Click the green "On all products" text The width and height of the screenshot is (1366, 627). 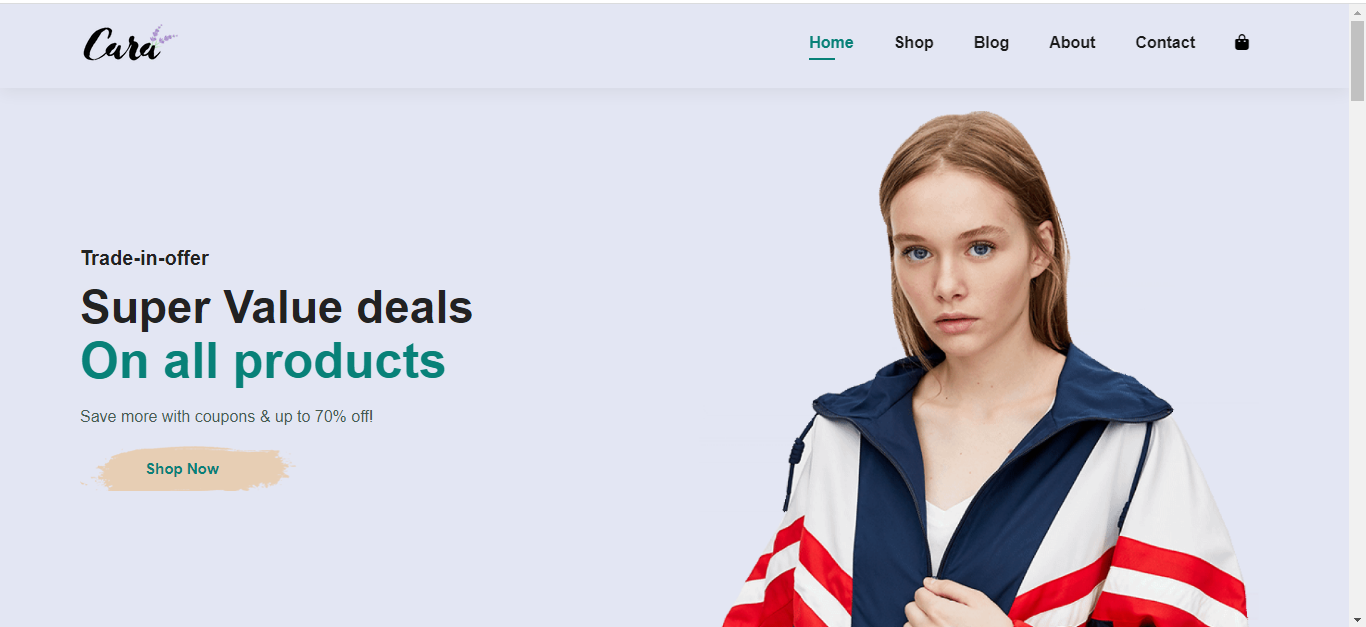click(263, 361)
